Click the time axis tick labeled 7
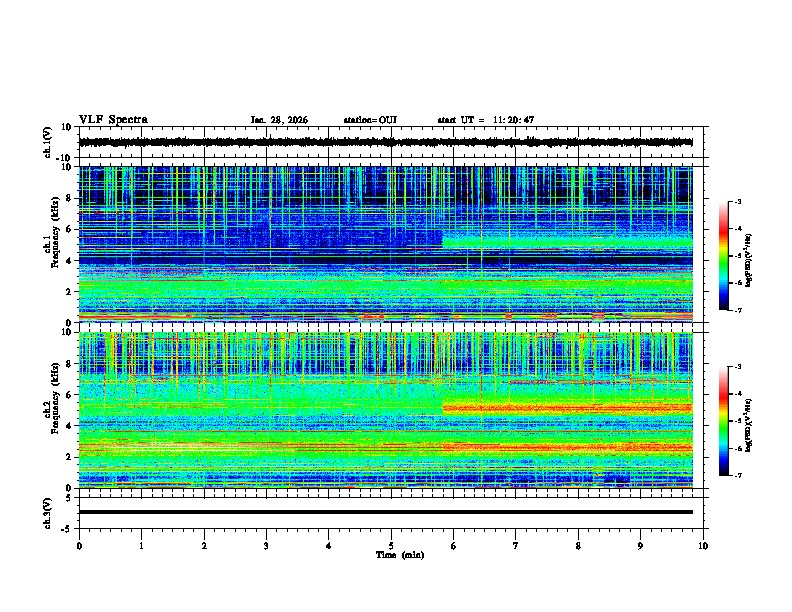The height and width of the screenshot is (612, 792). point(516,546)
